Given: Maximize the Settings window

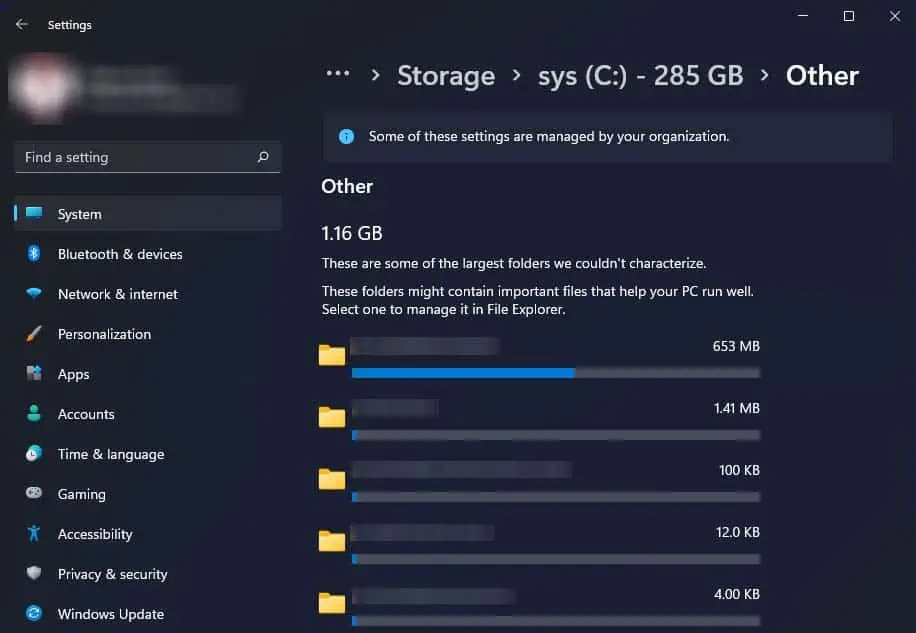Looking at the screenshot, I should coord(849,16).
